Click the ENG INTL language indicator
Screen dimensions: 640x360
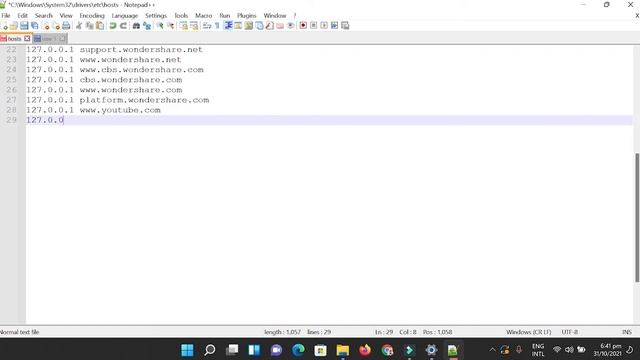point(538,350)
